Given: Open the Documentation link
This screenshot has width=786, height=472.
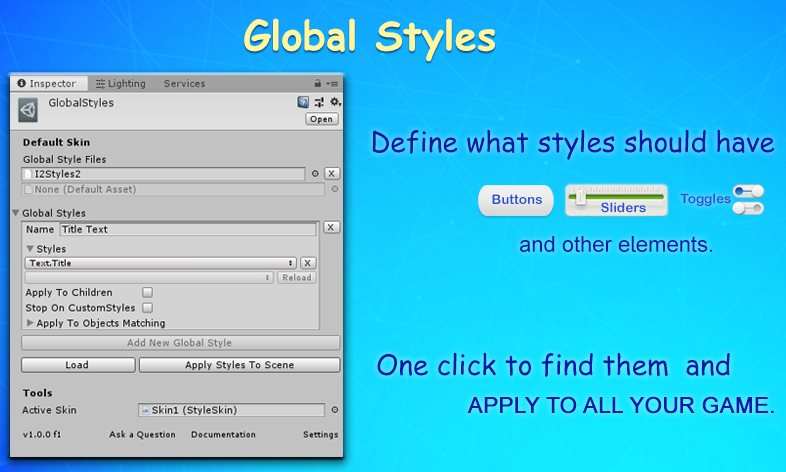Looking at the screenshot, I should point(223,434).
